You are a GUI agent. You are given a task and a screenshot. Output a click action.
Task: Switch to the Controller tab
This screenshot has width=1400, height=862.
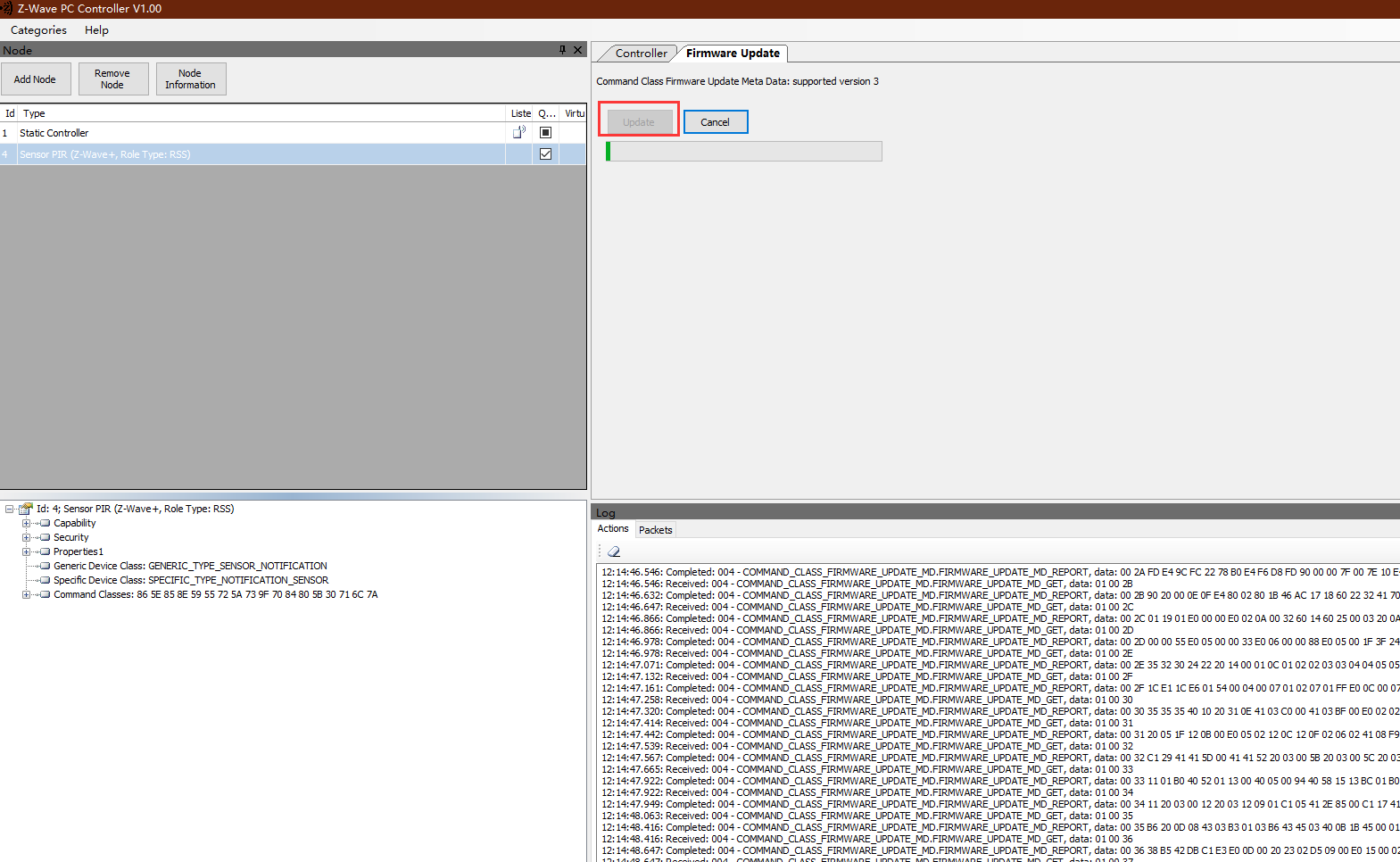[641, 53]
